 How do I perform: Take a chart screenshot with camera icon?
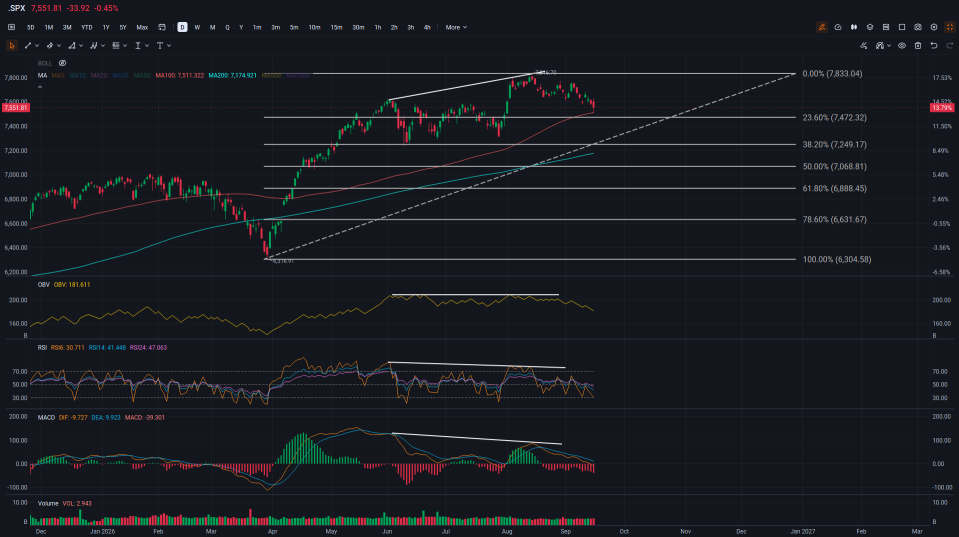[918, 28]
